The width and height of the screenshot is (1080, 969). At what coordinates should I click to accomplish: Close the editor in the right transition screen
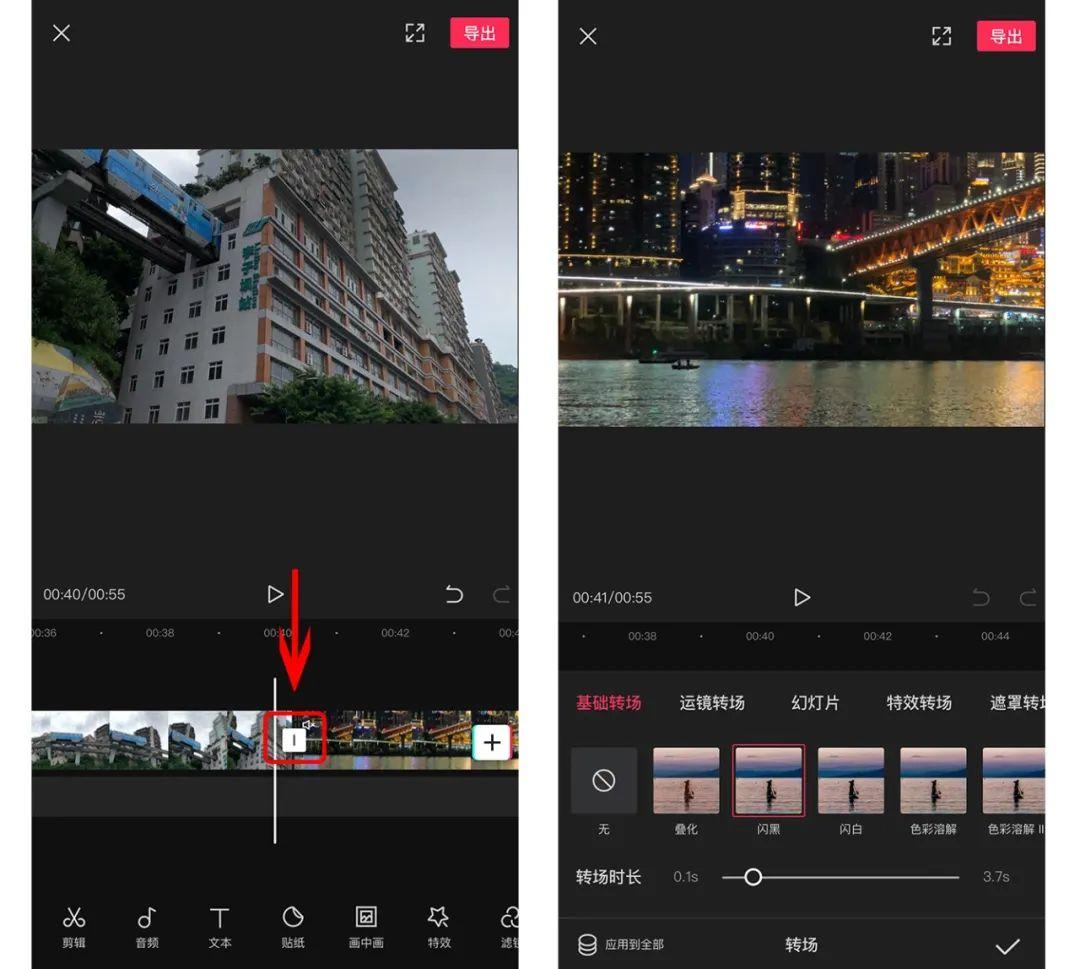[588, 36]
